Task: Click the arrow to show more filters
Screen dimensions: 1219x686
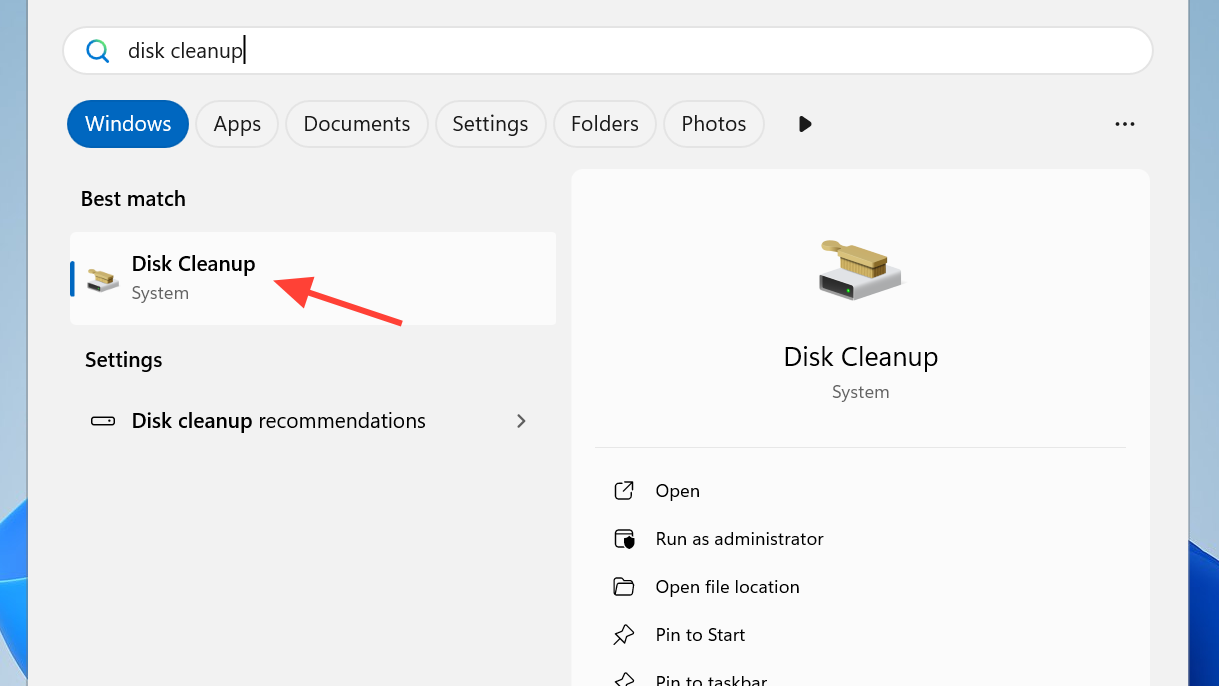Action: pos(805,124)
